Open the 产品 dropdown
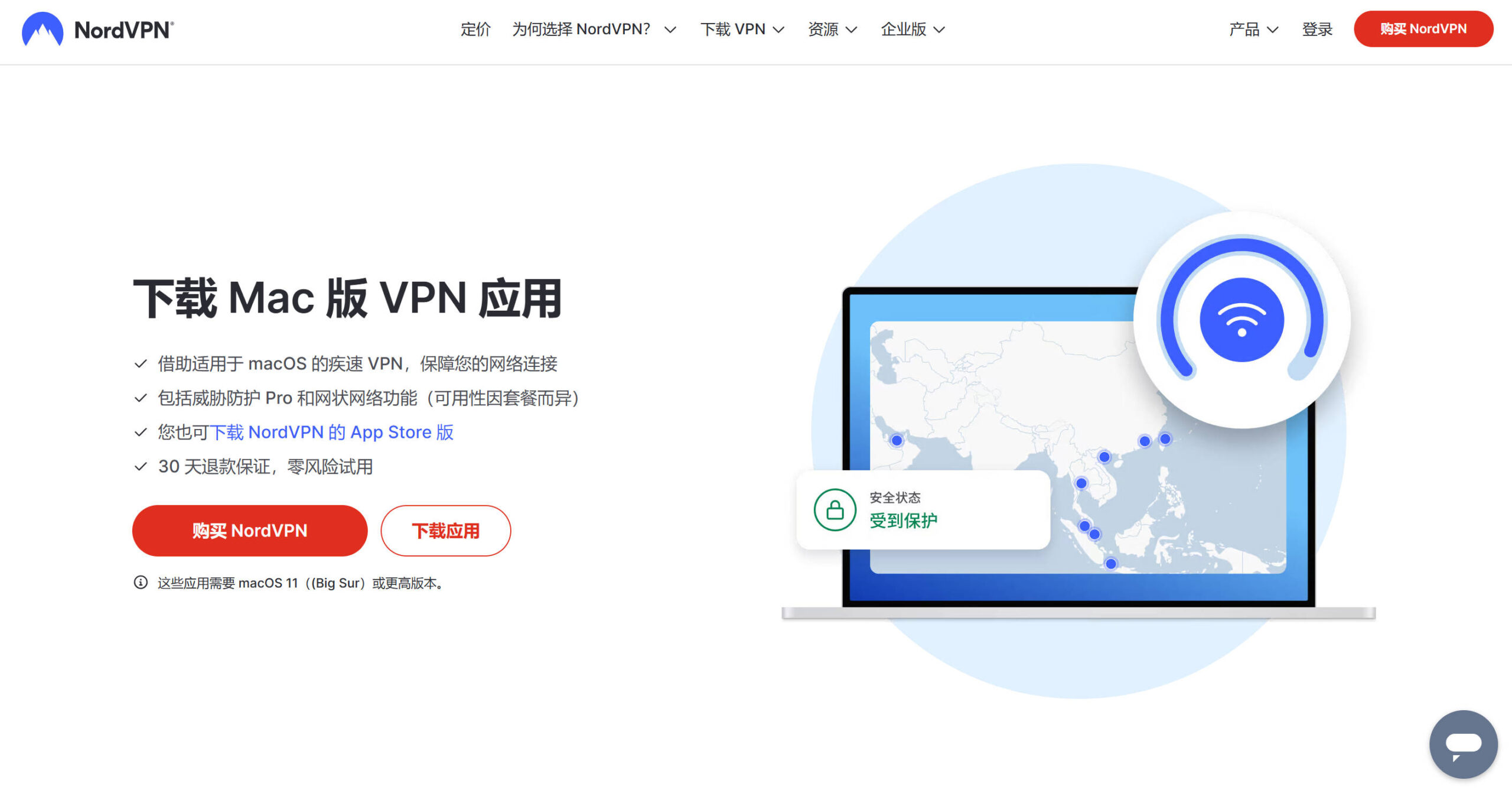This screenshot has width=1512, height=790. [x=1253, y=29]
